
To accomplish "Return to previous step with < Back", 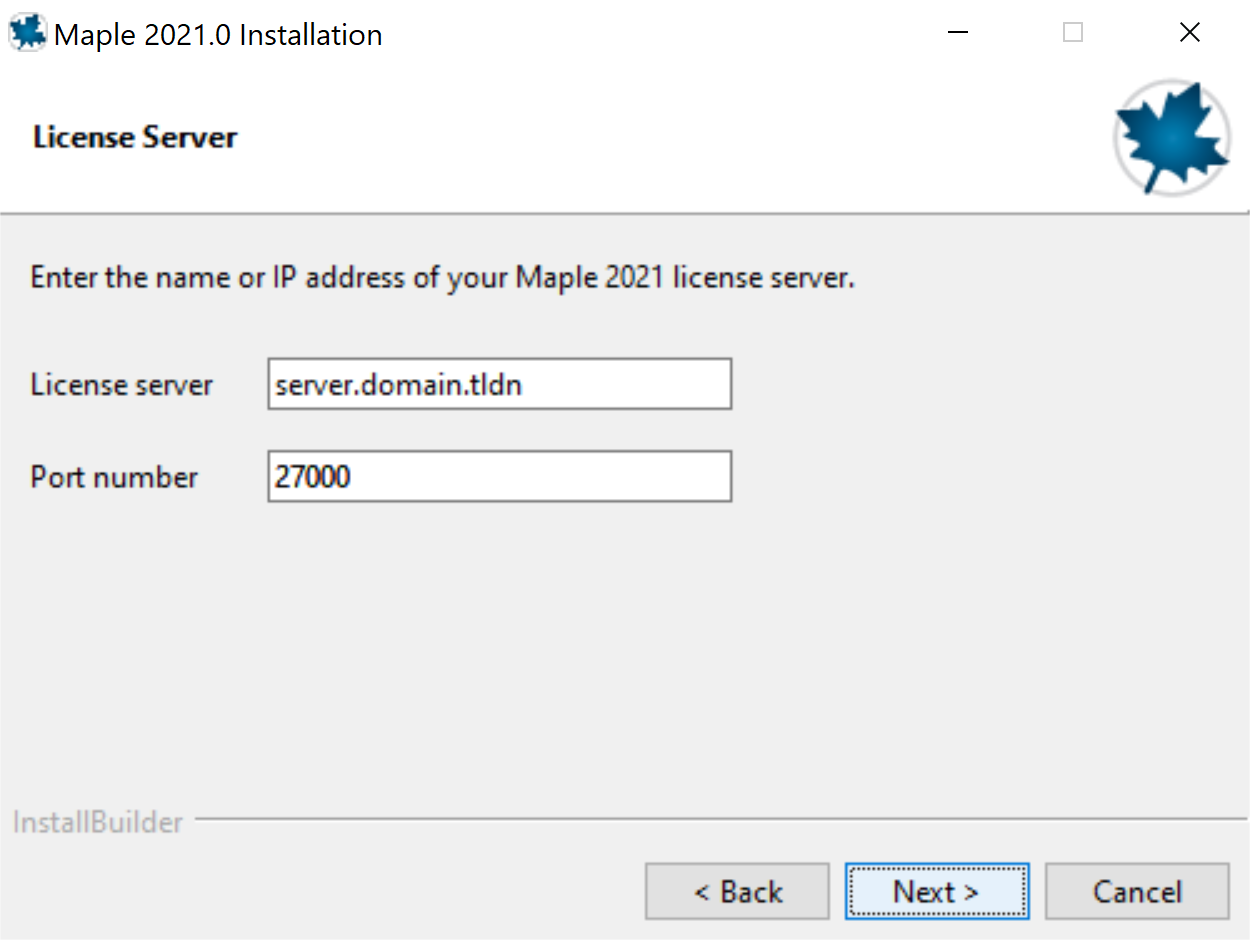I will click(x=737, y=891).
